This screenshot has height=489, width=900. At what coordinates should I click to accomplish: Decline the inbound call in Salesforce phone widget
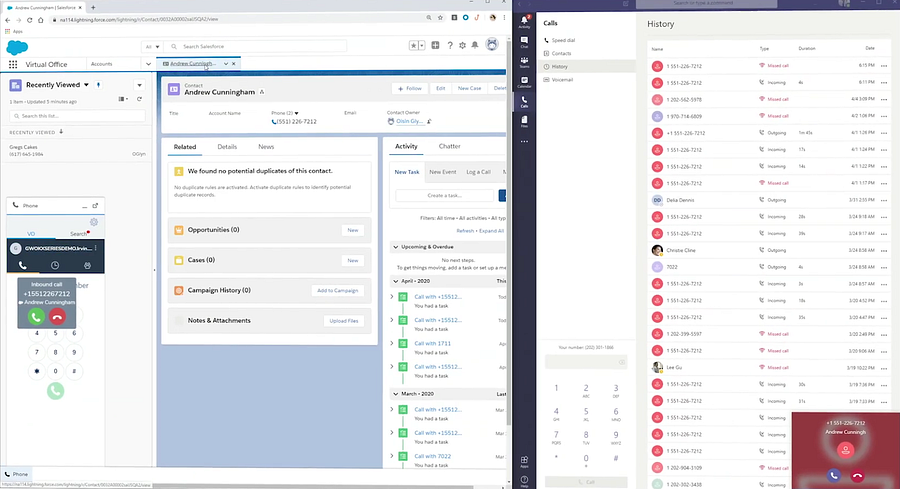pyautogui.click(x=57, y=316)
